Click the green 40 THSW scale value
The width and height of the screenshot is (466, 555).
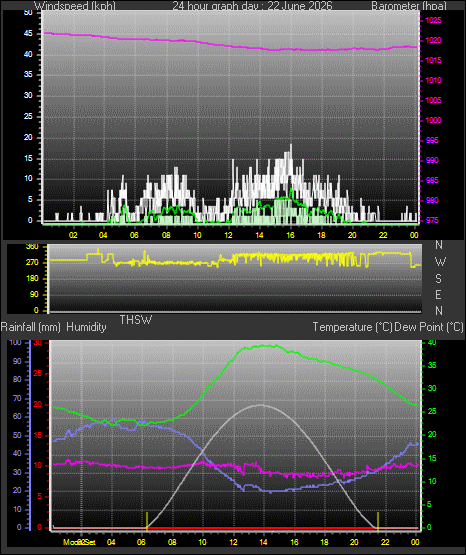(x=432, y=343)
